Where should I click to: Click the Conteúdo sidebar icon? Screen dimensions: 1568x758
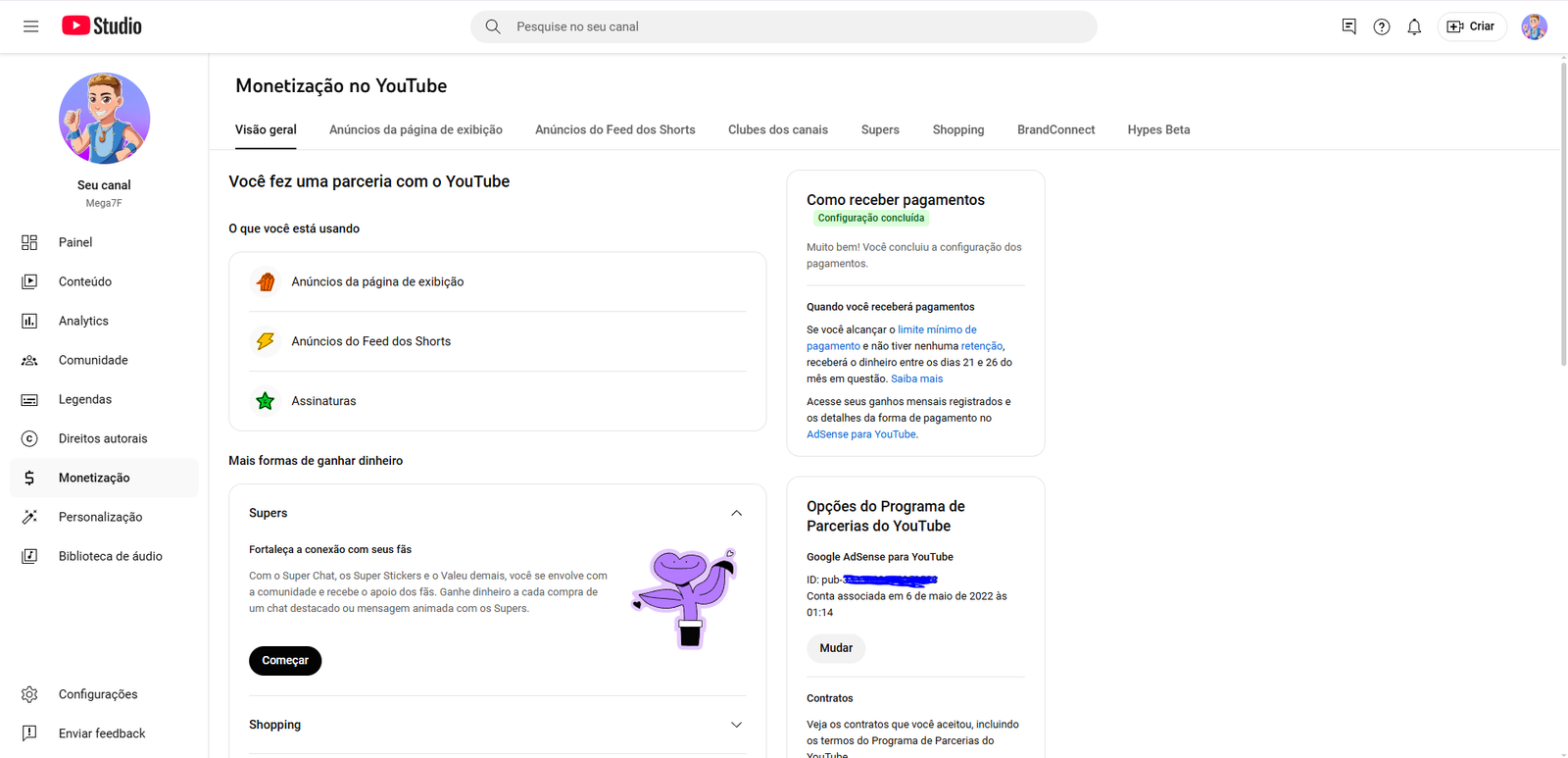pyautogui.click(x=29, y=281)
